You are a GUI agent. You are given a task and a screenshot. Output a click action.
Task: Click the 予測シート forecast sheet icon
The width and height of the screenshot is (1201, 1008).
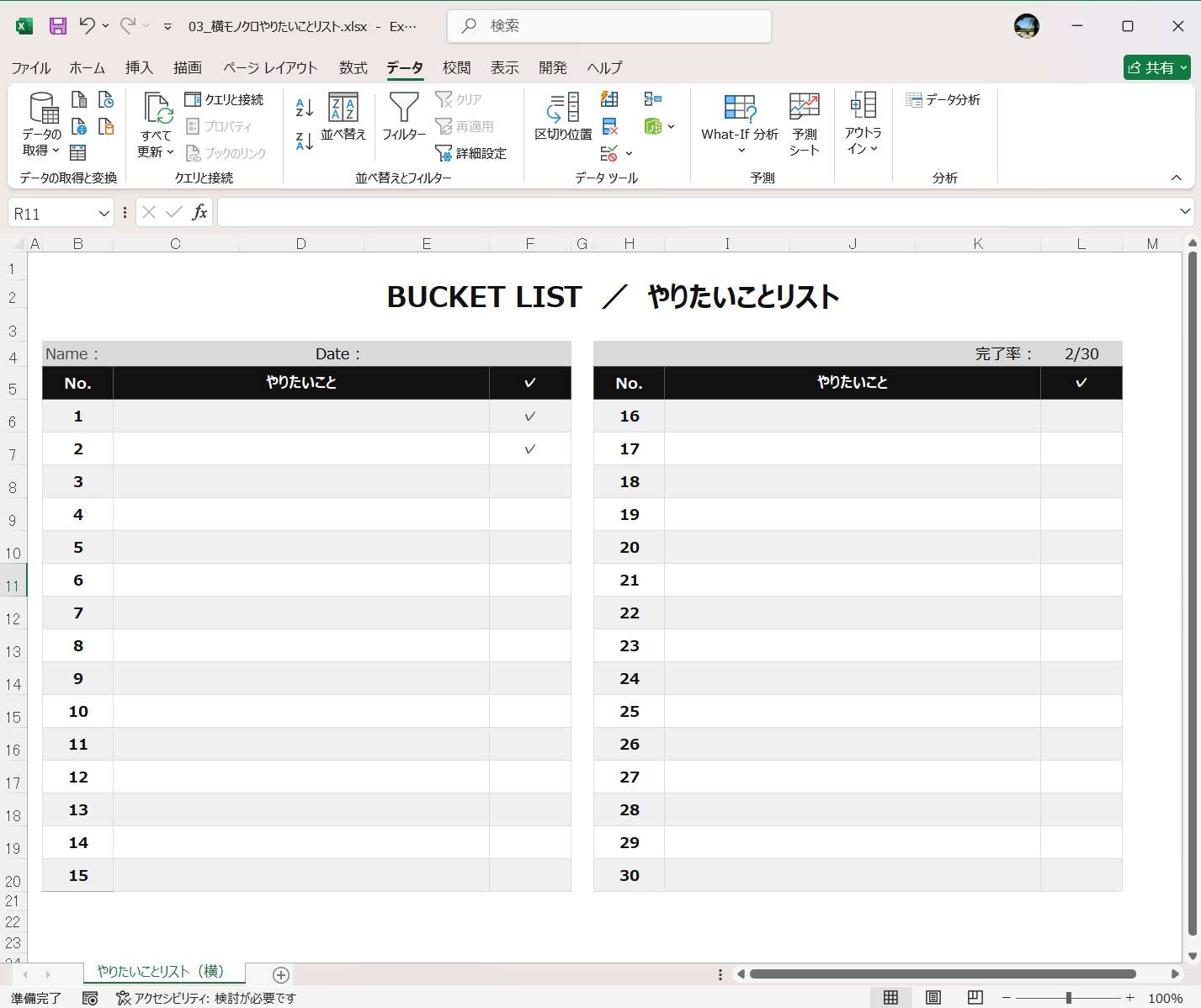tap(804, 125)
